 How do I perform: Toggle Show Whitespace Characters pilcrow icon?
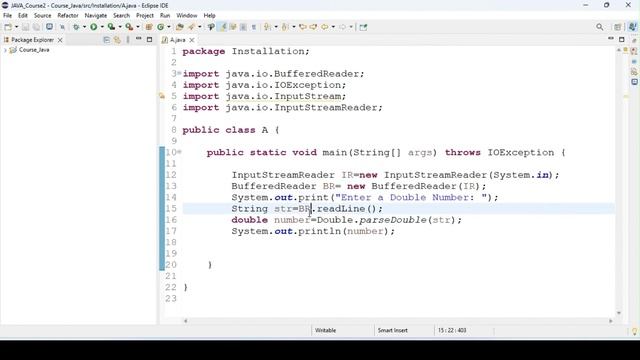click(x=254, y=27)
